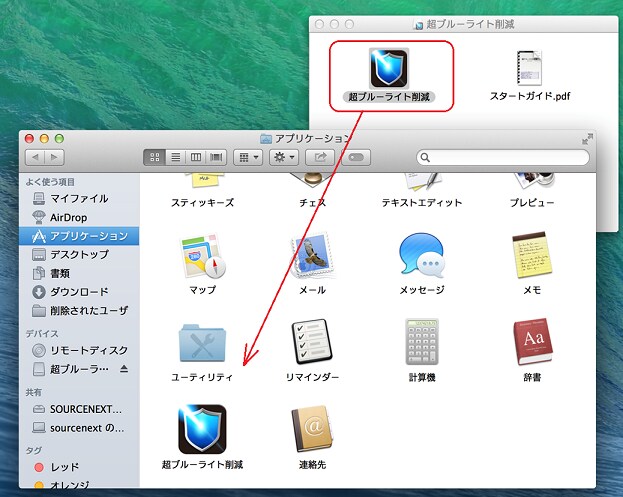Click the 共有 sidebar header
The height and width of the screenshot is (497, 623).
[x=33, y=393]
